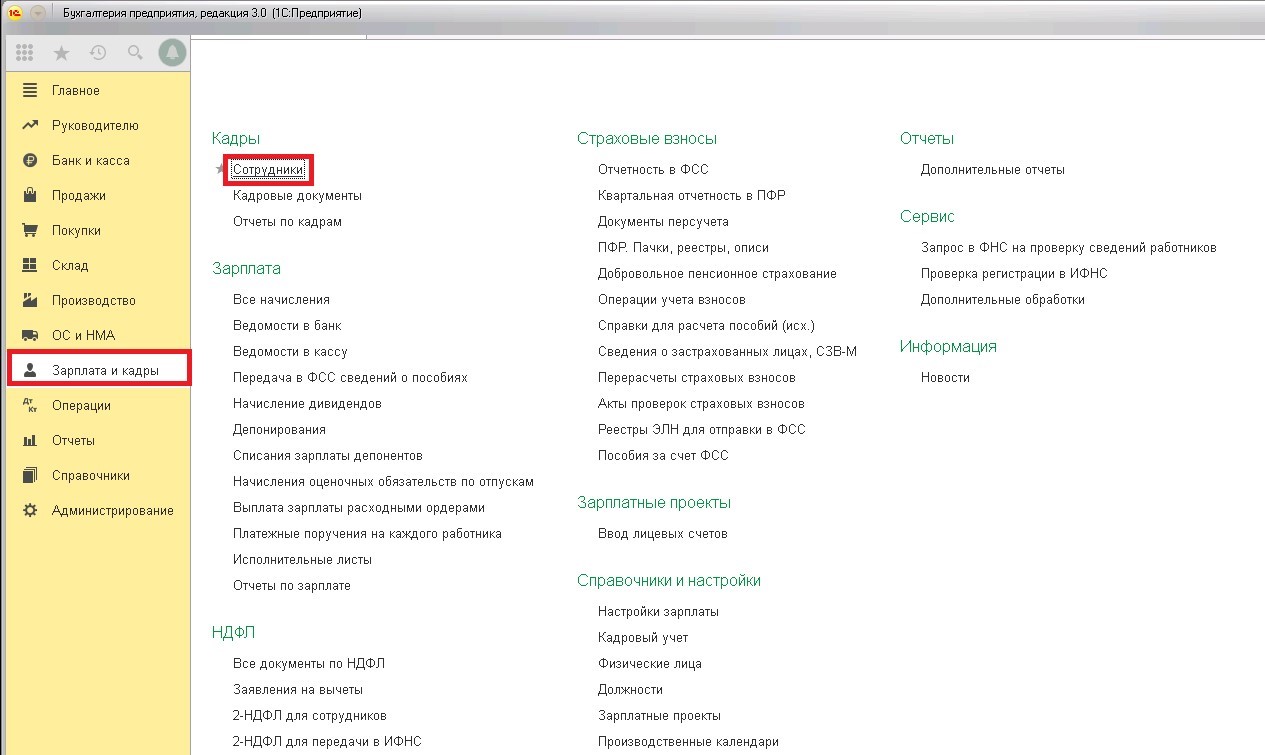Open Новости under Информация
1265x755 pixels.
945,378
